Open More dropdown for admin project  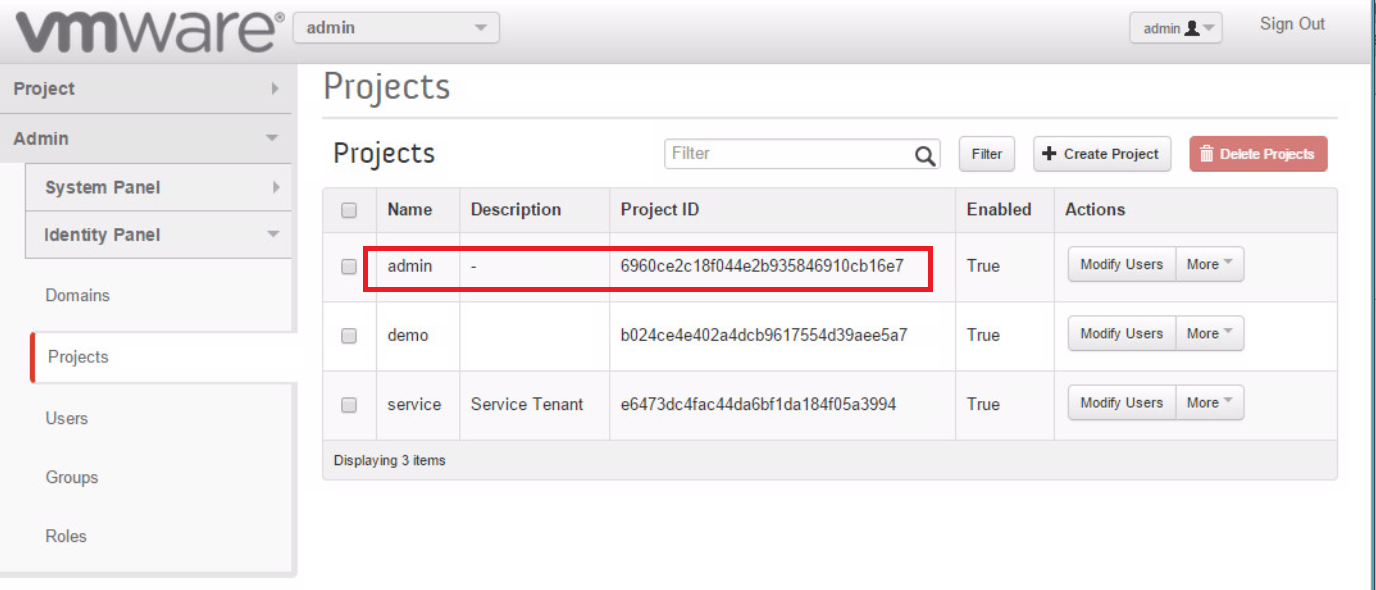(1209, 265)
